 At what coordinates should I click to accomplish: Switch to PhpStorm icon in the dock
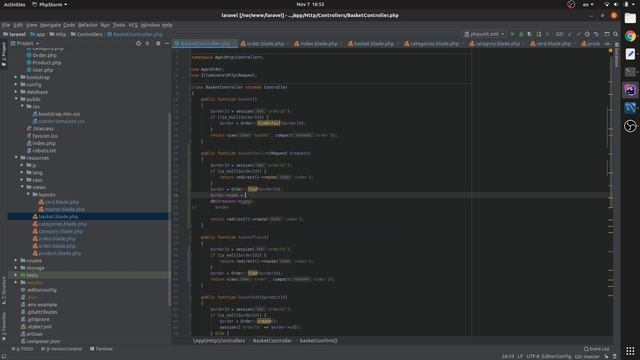[630, 90]
